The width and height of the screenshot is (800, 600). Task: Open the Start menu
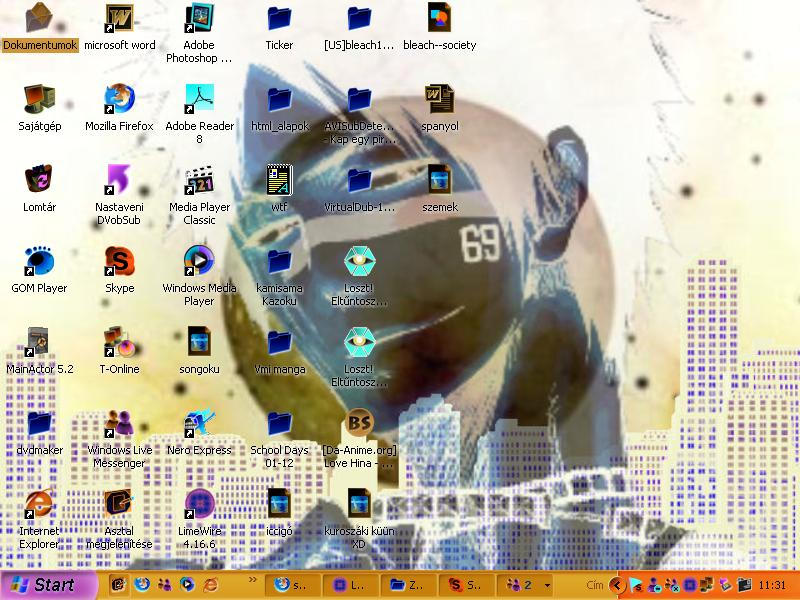click(45, 584)
